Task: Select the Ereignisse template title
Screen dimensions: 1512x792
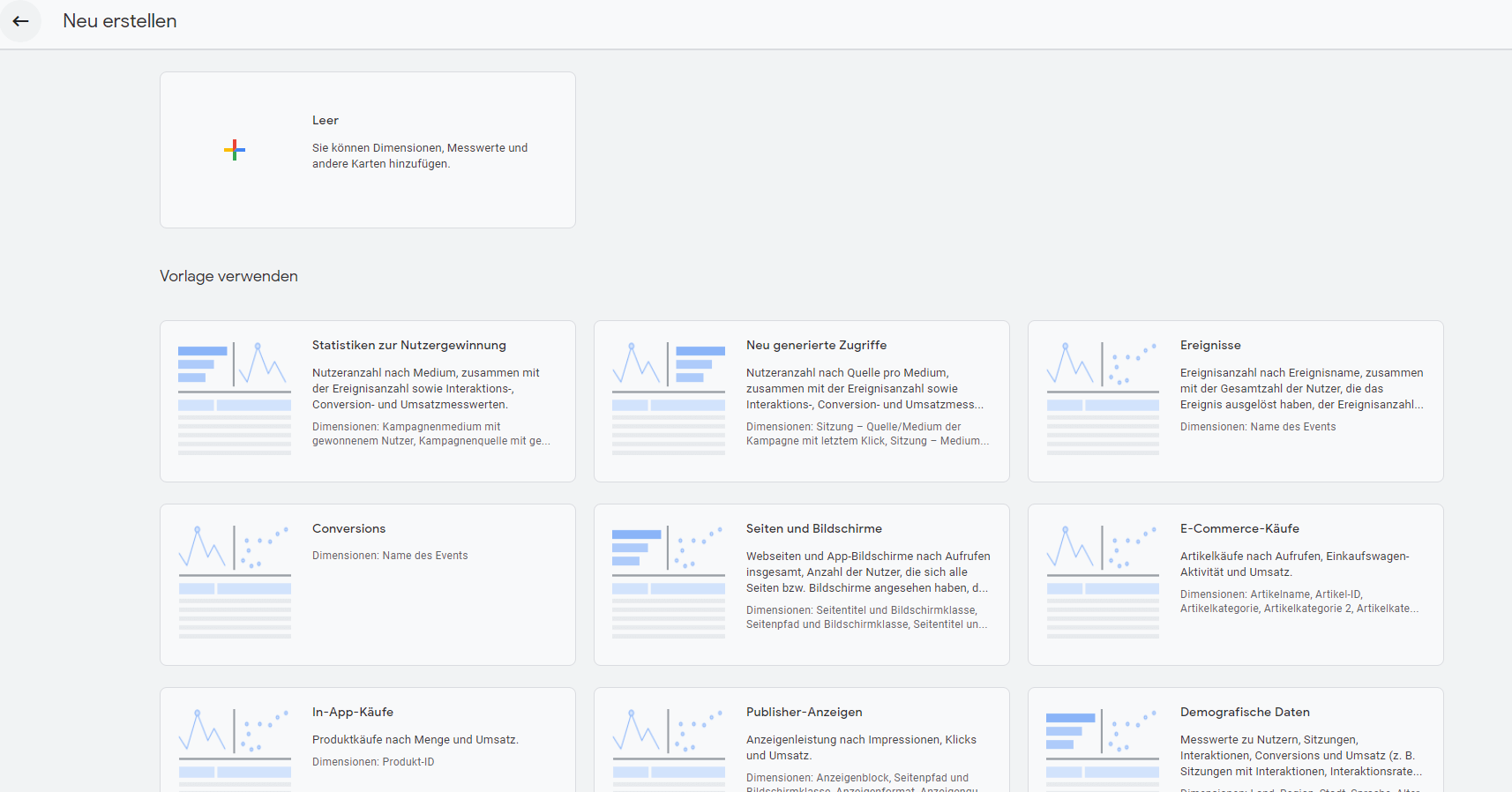Action: pos(1210,346)
